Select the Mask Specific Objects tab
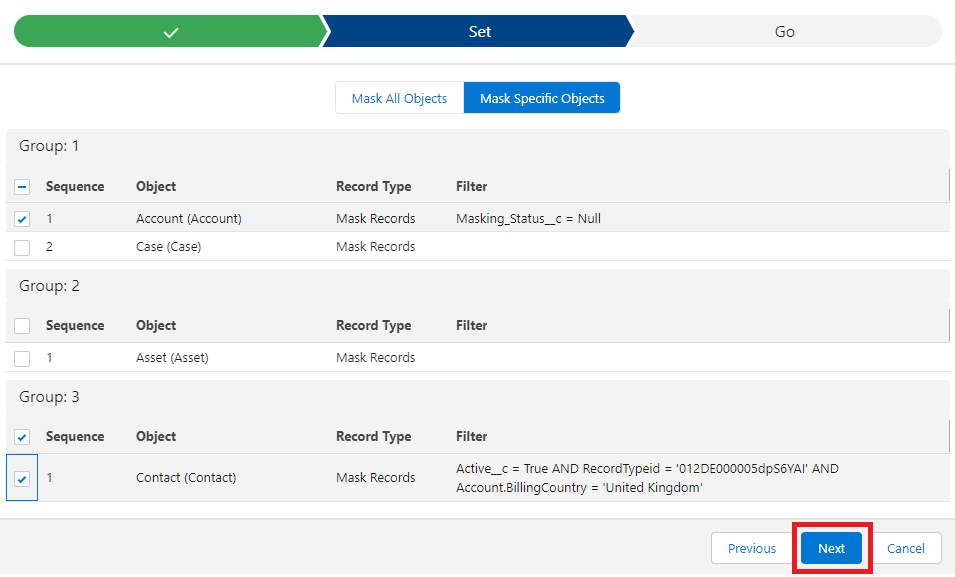The image size is (955, 577). click(x=541, y=97)
